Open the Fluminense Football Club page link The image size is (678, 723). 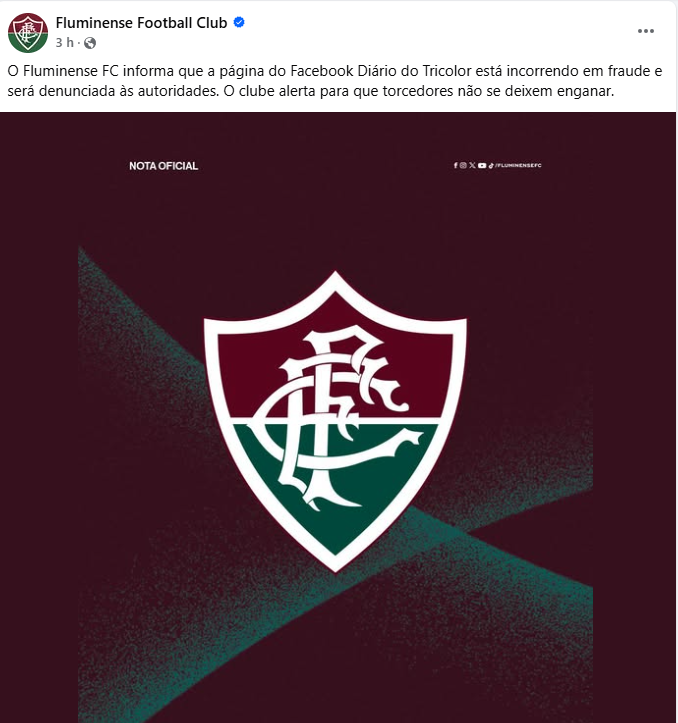[x=141, y=23]
